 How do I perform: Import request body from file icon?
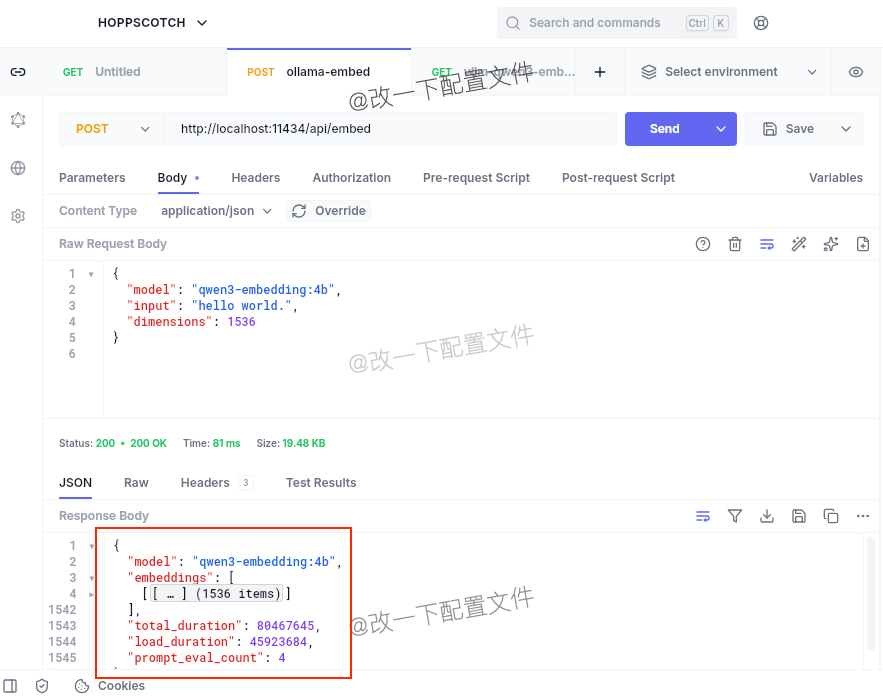point(863,244)
